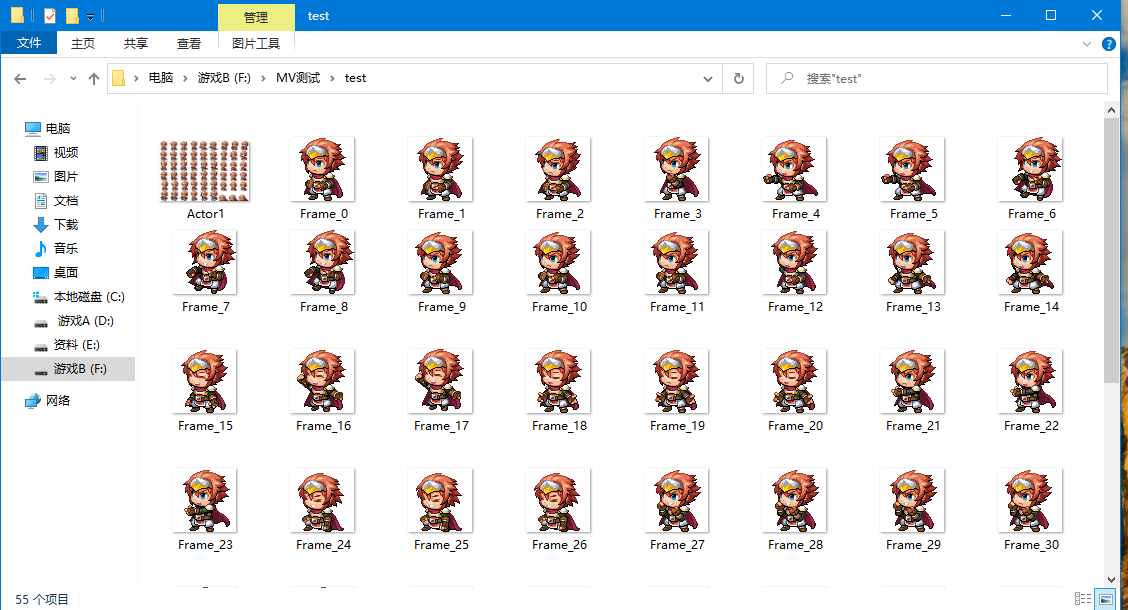The width and height of the screenshot is (1128, 610).
Task: Click 游戏B (F:) in the address breadcrumb
Action: coord(224,78)
